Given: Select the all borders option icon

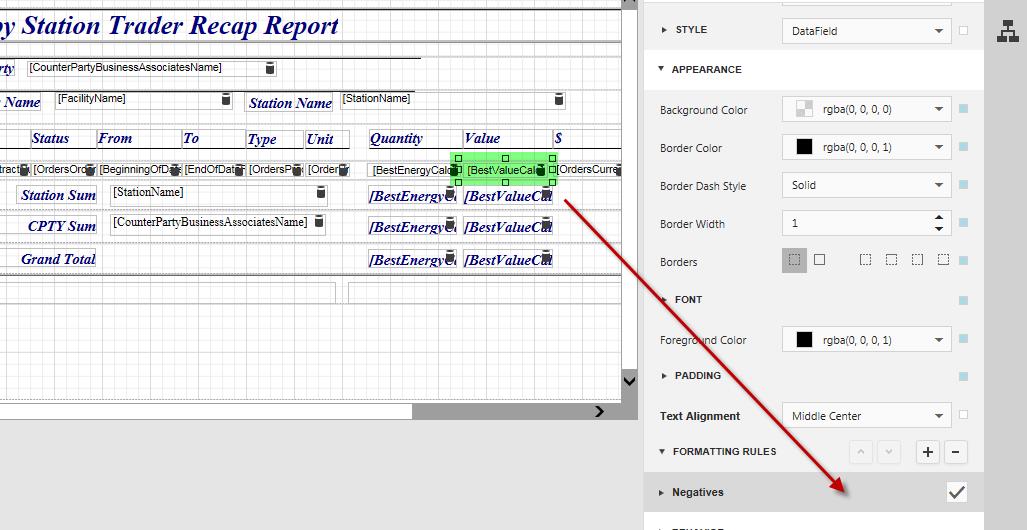Looking at the screenshot, I should [x=819, y=260].
